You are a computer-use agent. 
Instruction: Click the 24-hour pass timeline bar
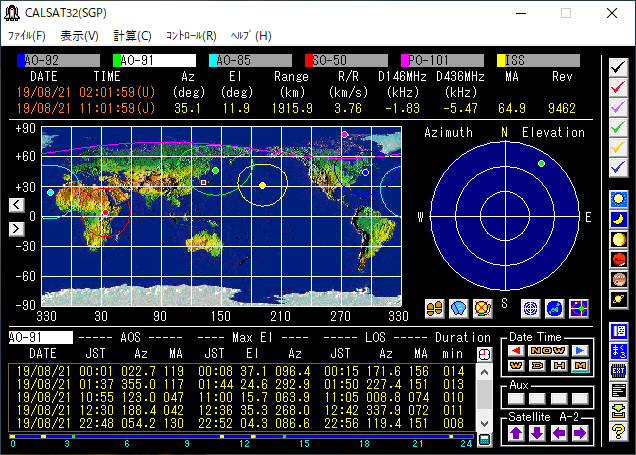coord(242,437)
